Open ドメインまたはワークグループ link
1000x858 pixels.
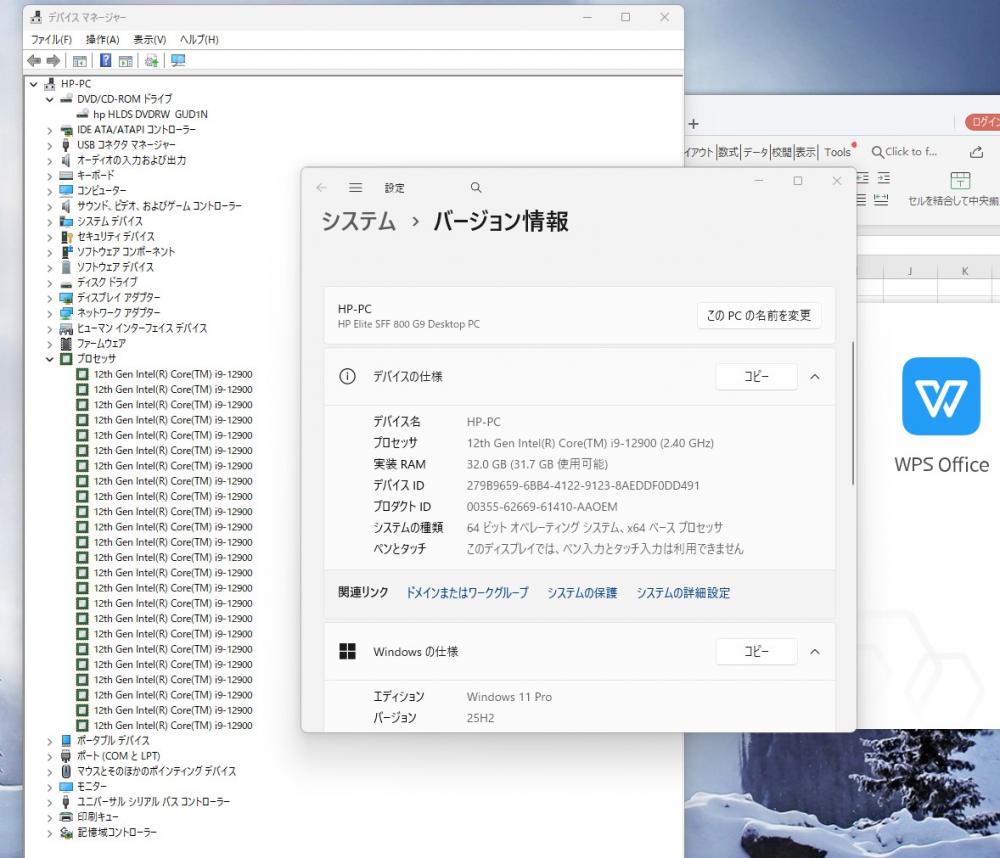tap(467, 593)
